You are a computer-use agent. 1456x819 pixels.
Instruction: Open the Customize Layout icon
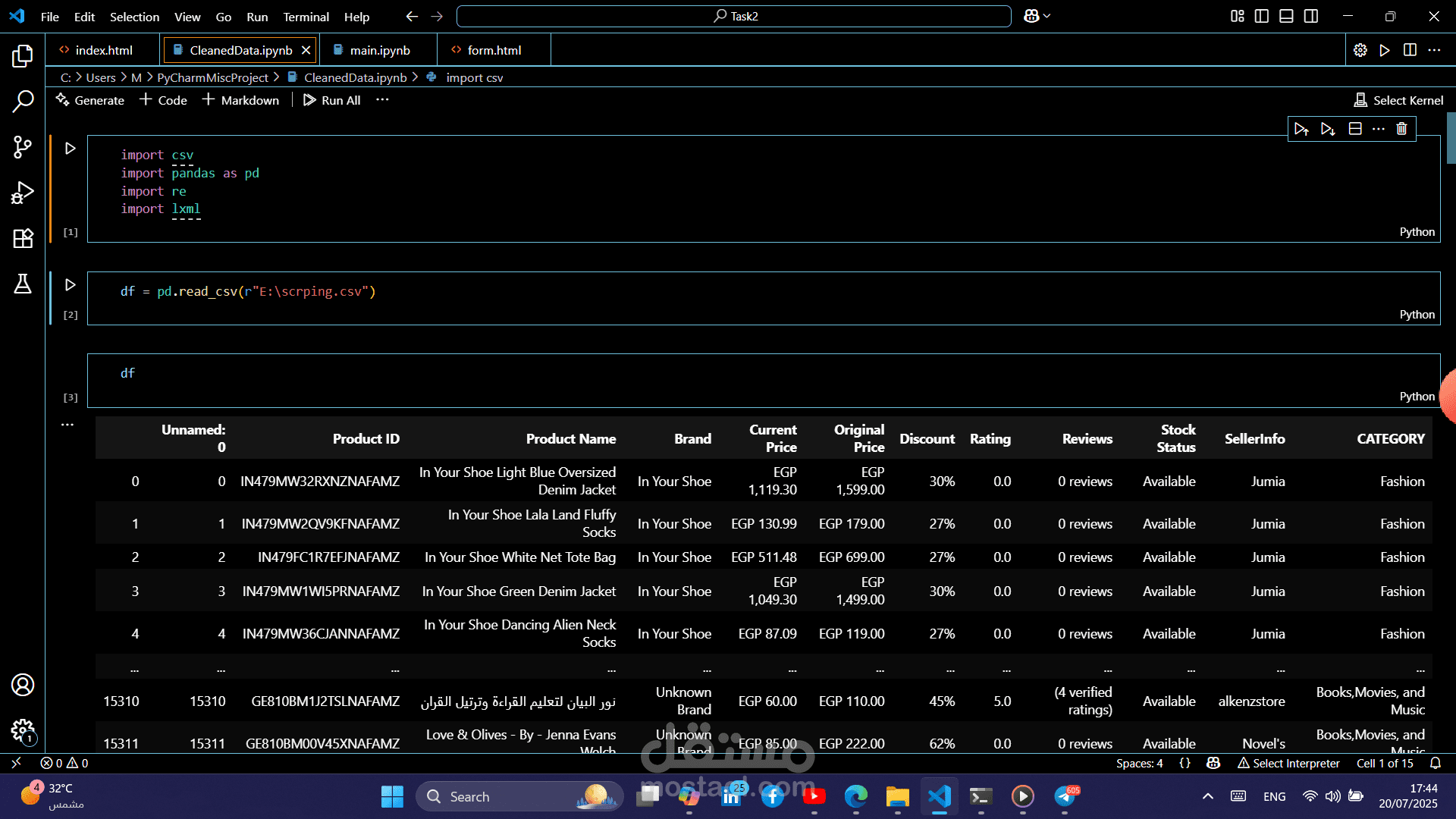(1238, 16)
